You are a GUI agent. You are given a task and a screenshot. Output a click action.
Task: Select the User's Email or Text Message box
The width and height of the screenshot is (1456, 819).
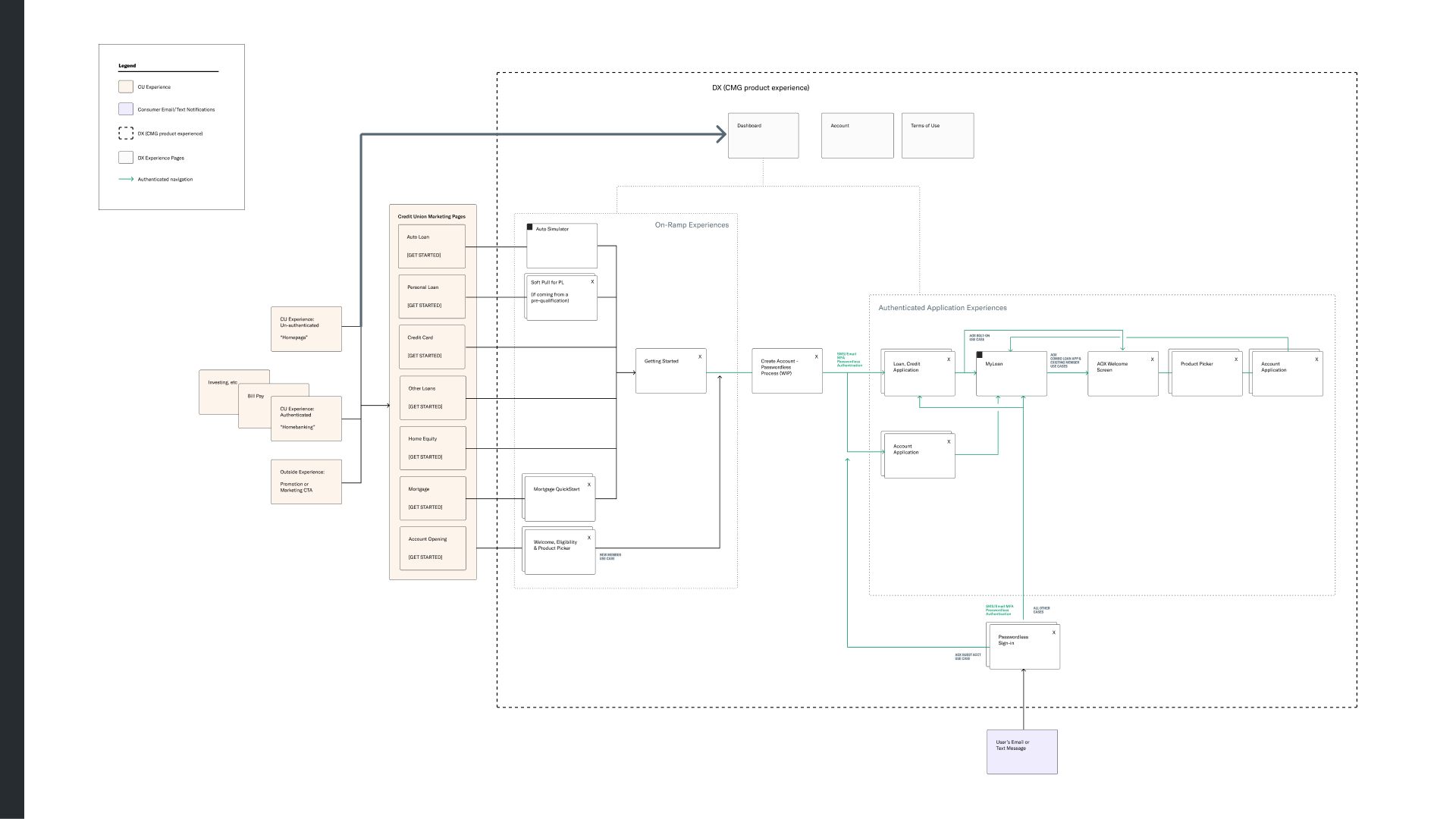pos(1021,752)
